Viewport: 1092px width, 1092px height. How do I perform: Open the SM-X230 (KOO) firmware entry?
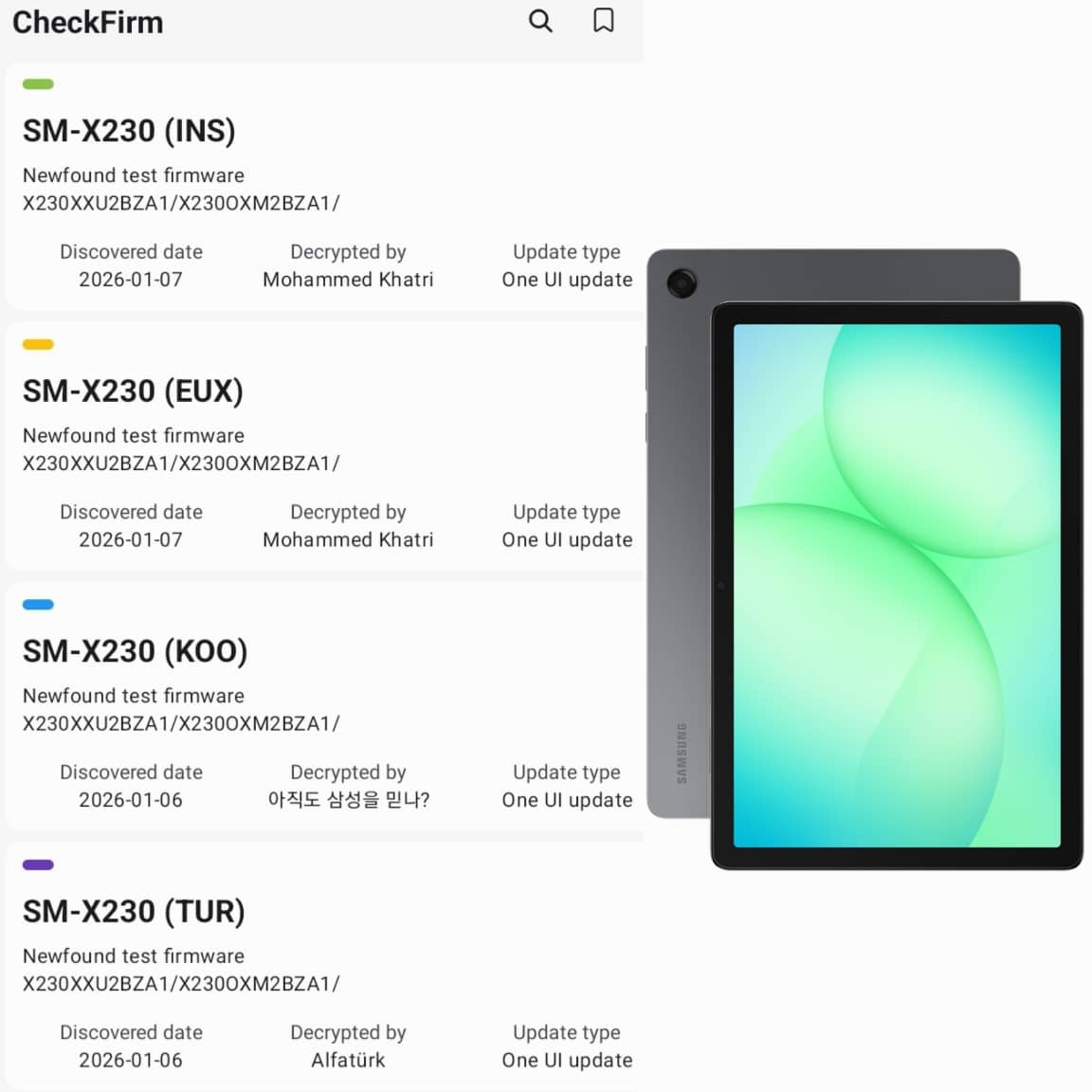click(136, 652)
